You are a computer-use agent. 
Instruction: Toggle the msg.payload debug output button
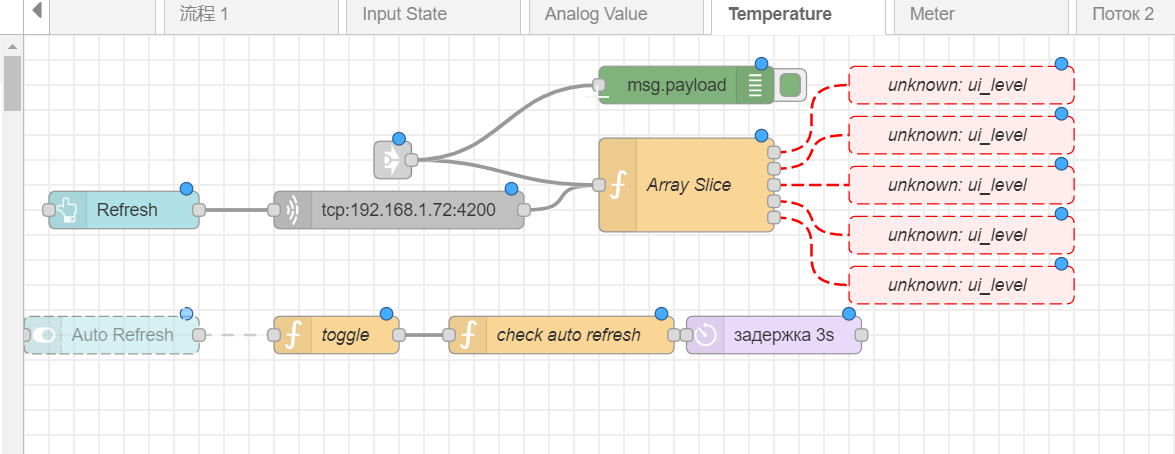pyautogui.click(x=790, y=85)
